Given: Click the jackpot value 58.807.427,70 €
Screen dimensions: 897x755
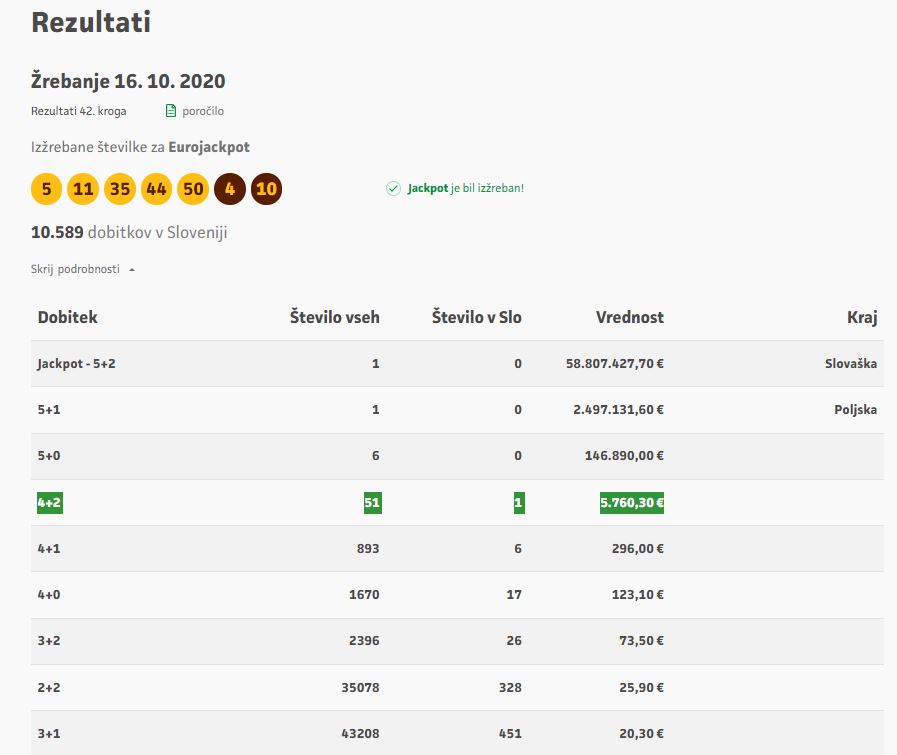Looking at the screenshot, I should 615,364.
